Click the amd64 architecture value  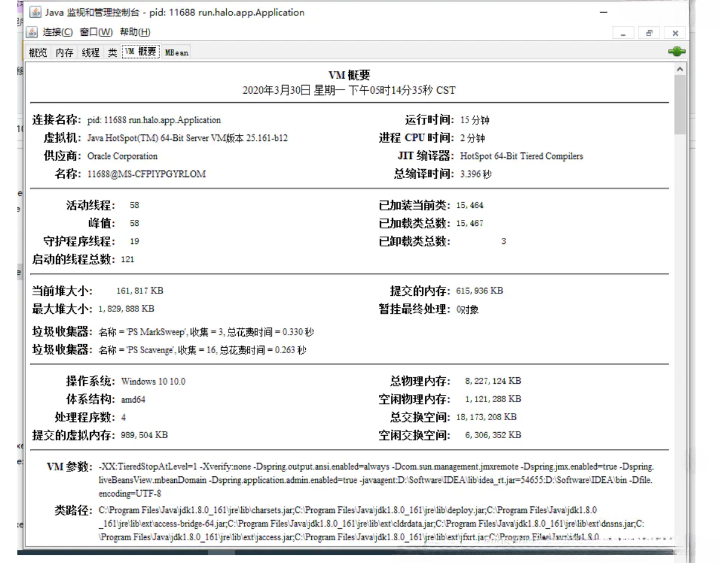click(133, 400)
